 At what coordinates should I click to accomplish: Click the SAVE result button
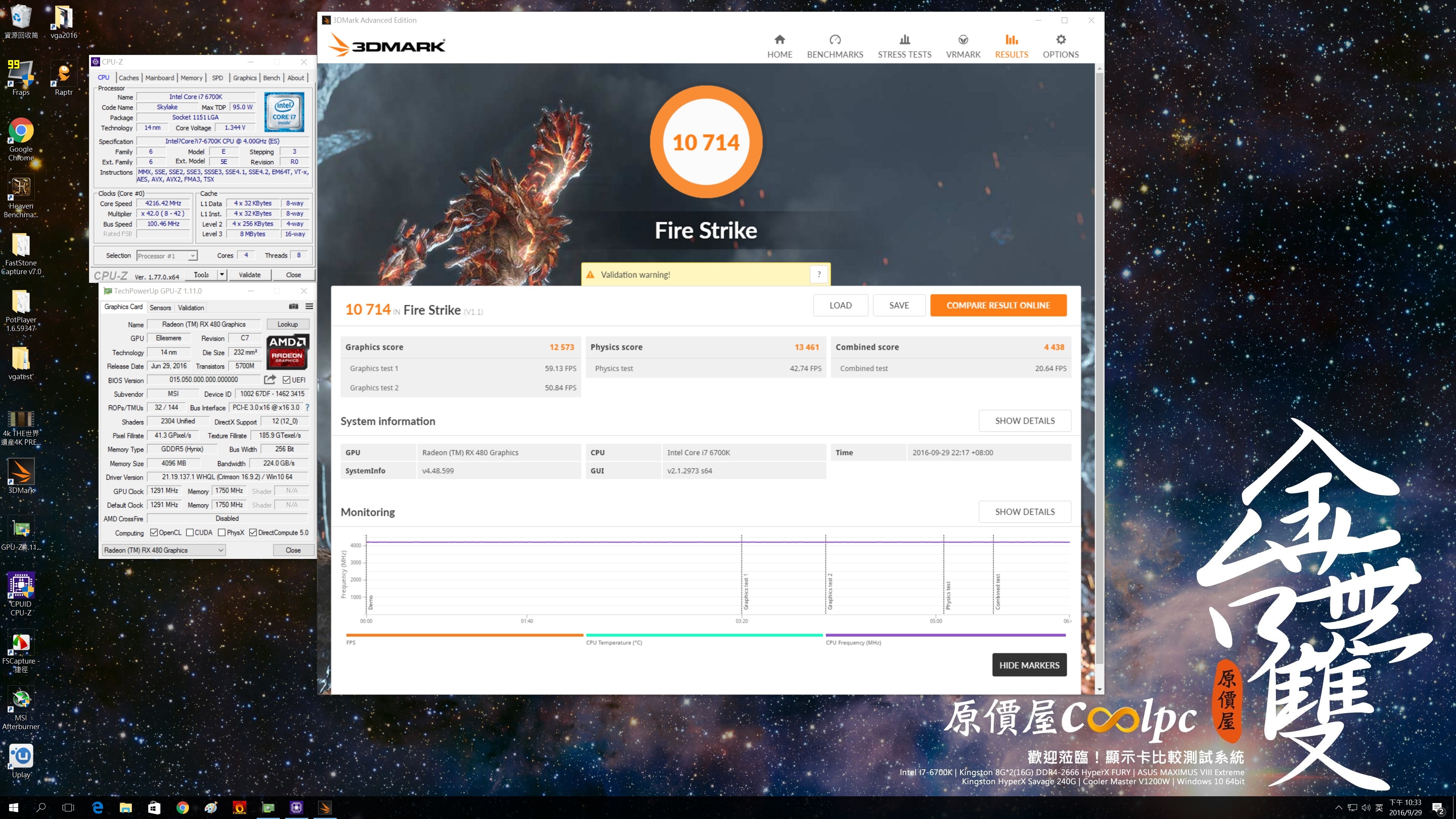click(x=899, y=305)
